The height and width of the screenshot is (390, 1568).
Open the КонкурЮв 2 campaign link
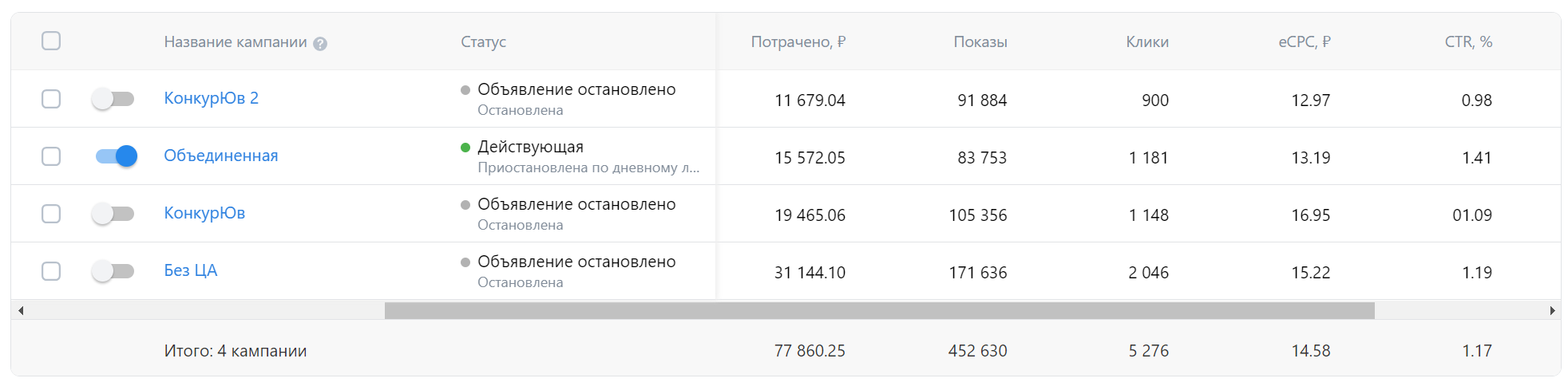[x=211, y=98]
